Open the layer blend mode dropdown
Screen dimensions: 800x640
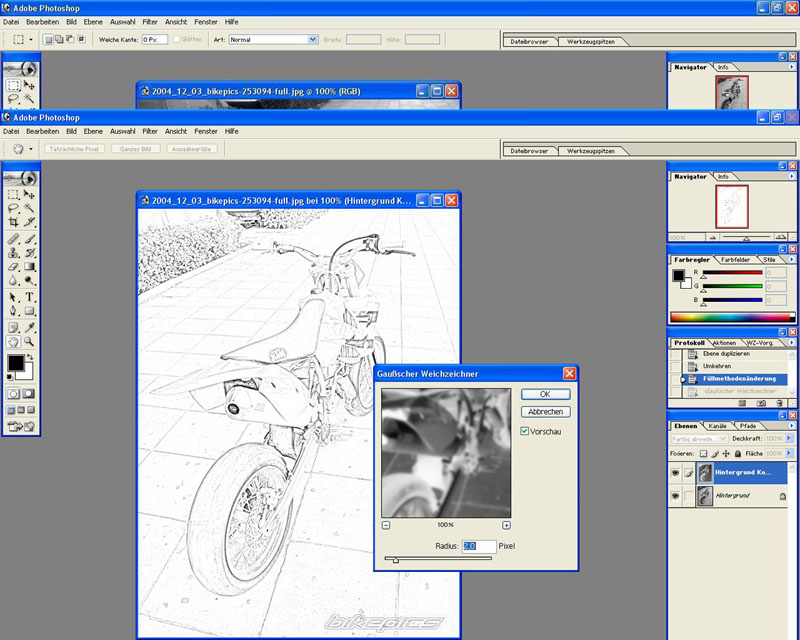698,438
